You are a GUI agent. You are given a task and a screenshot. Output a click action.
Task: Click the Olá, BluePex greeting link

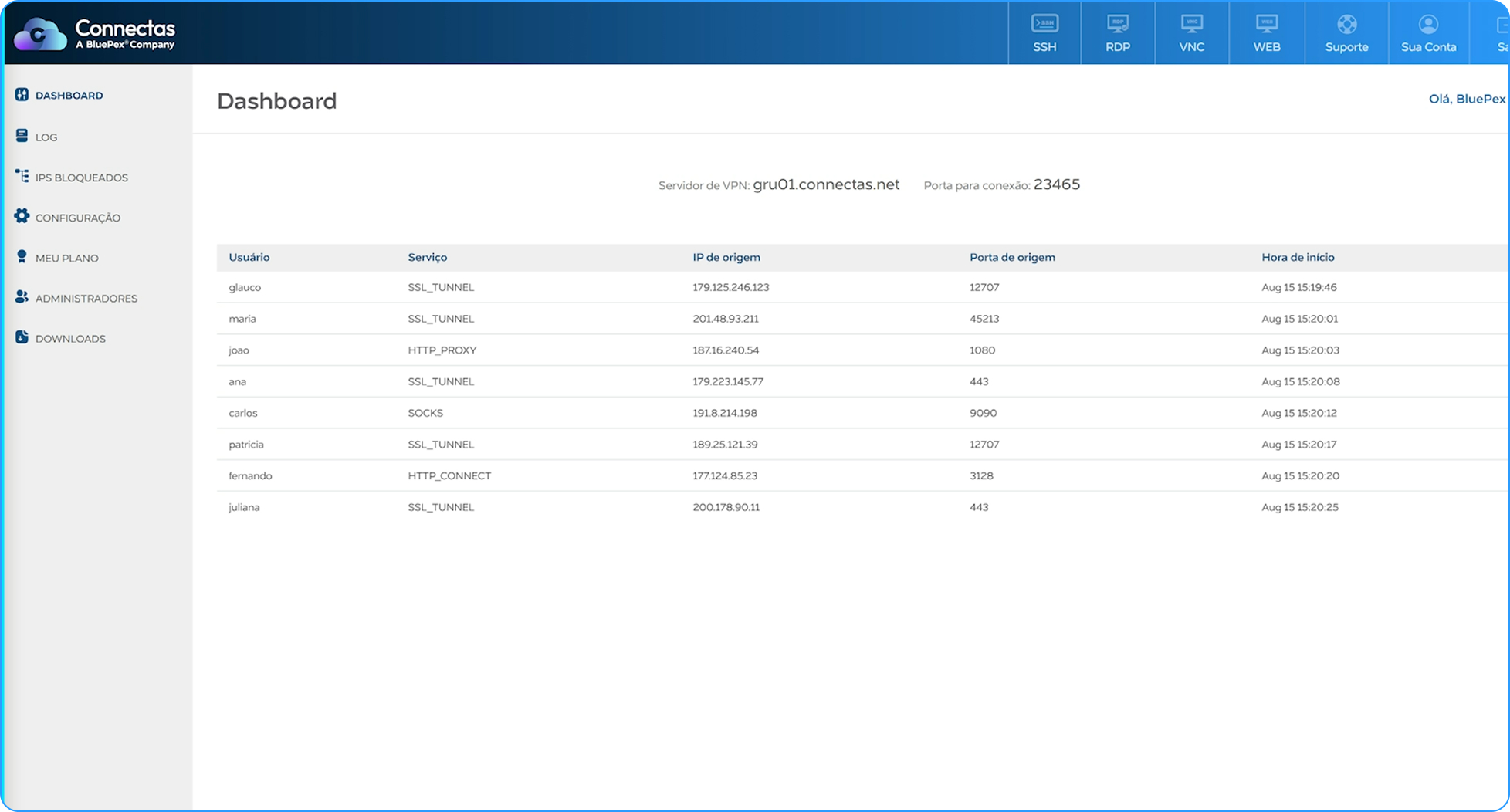tap(1467, 99)
